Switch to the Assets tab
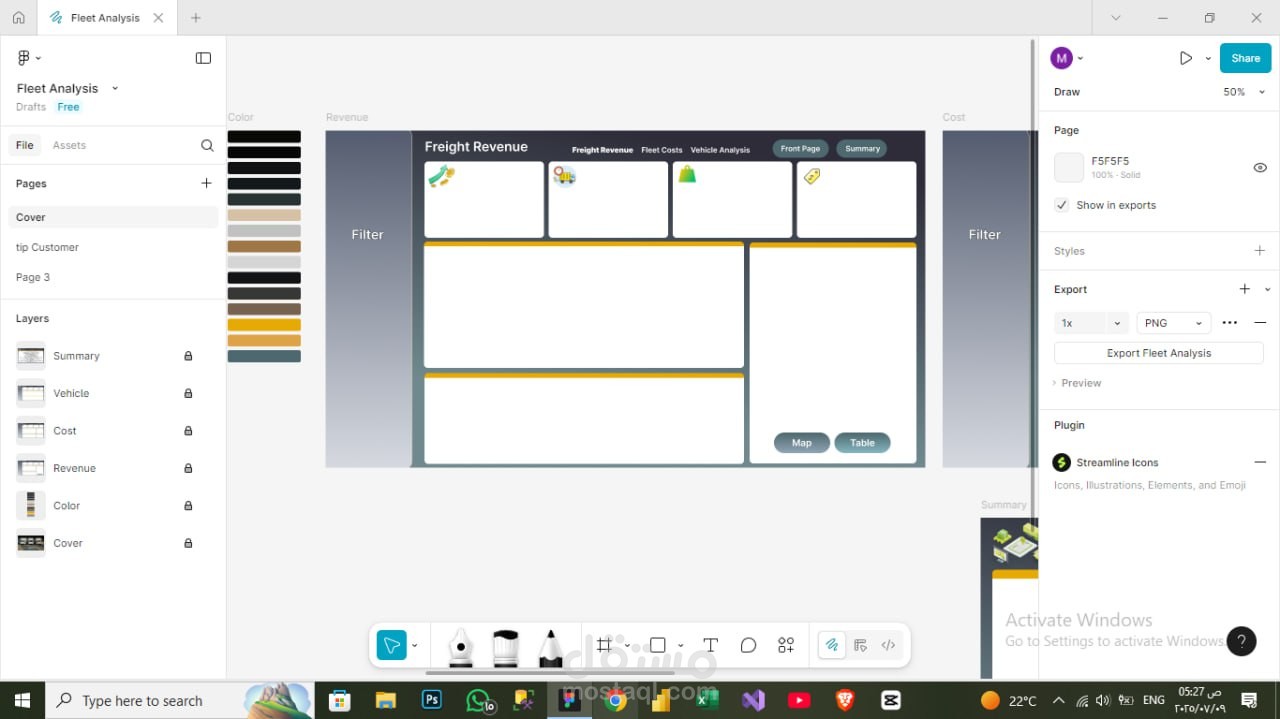Image resolution: width=1280 pixels, height=719 pixels. point(69,145)
